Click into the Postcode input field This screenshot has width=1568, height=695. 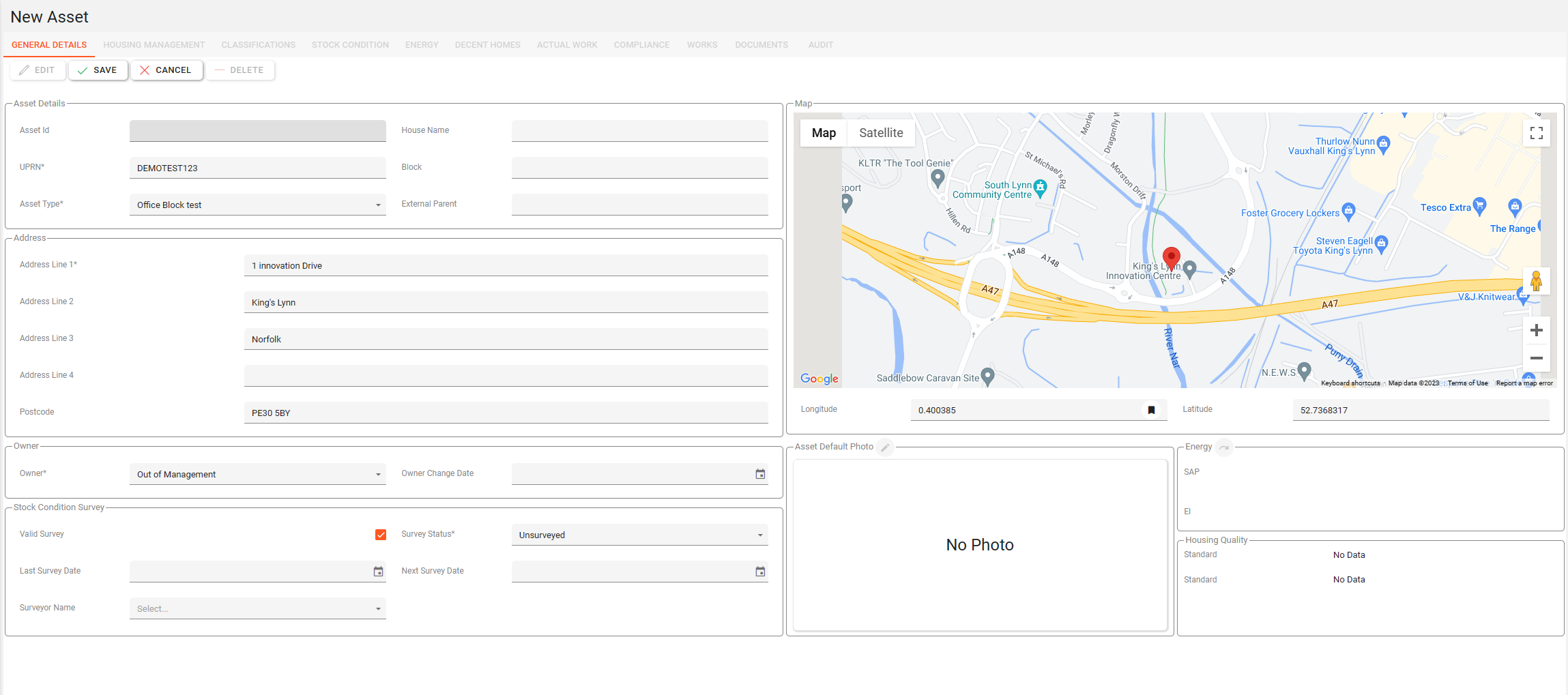click(505, 413)
